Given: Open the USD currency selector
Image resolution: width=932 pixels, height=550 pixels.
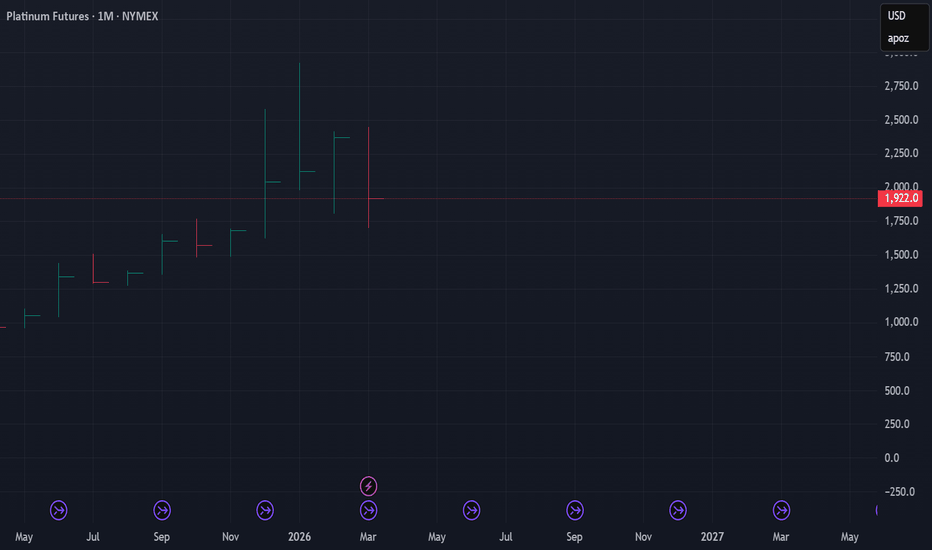Looking at the screenshot, I should point(897,16).
